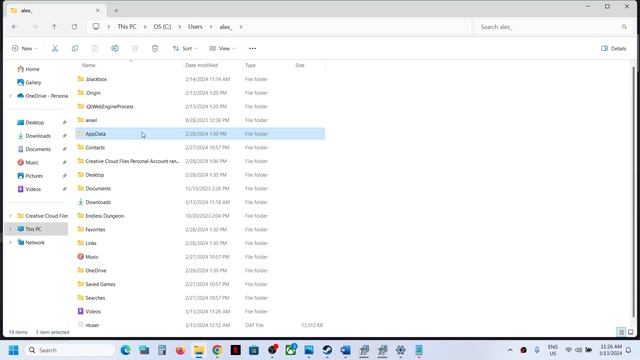This screenshot has height=360, width=640.
Task: Select the OneDrive folder in file list
Action: coord(200,271)
